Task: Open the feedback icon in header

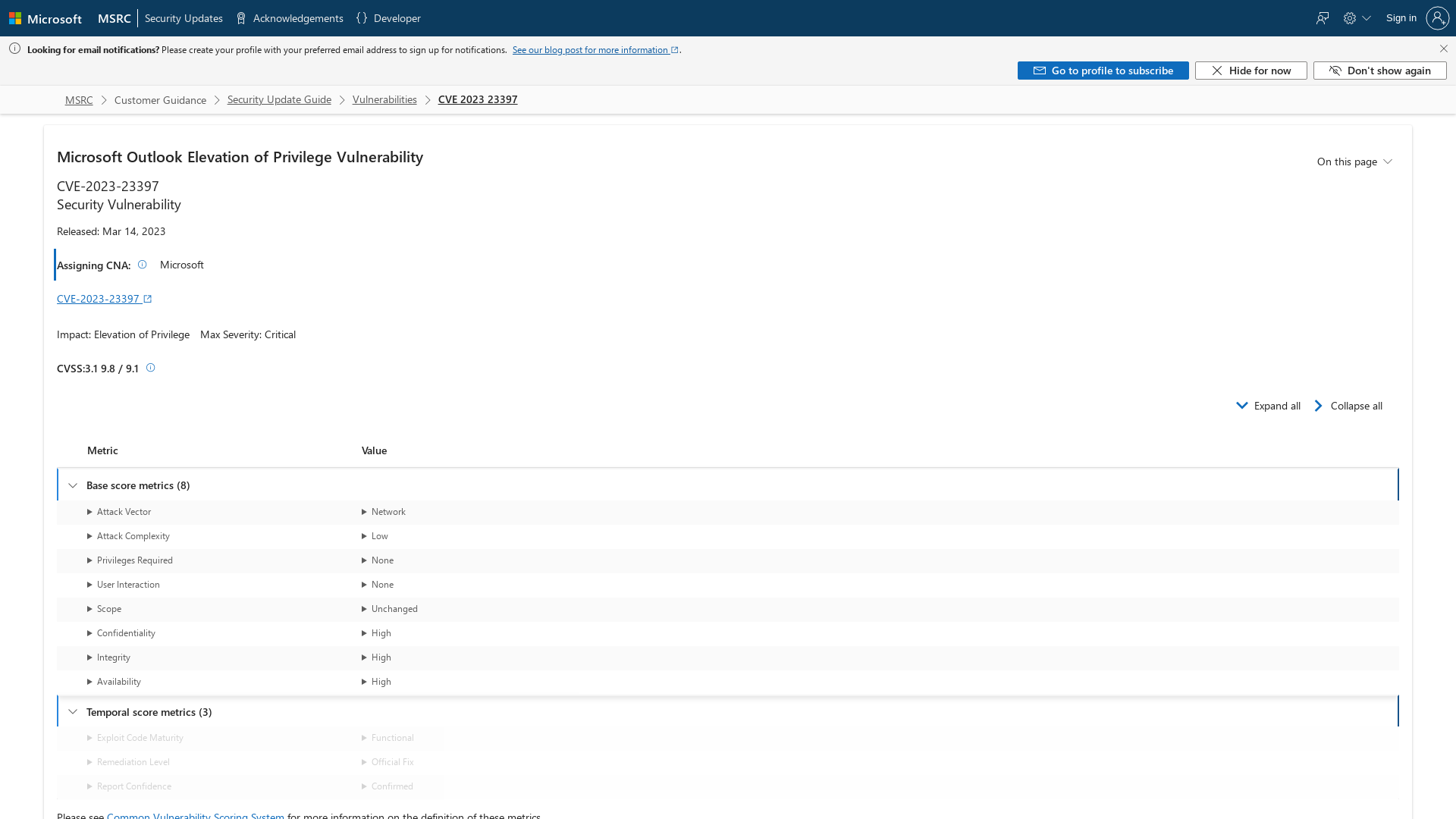Action: (1323, 18)
